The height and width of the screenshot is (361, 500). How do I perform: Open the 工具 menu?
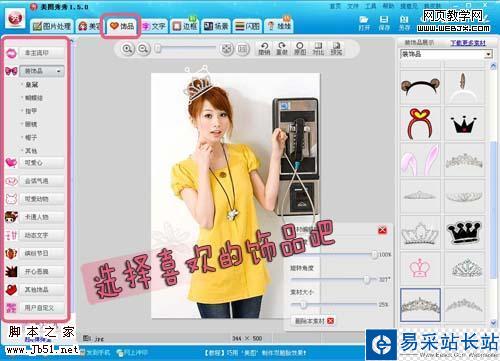pos(370,6)
